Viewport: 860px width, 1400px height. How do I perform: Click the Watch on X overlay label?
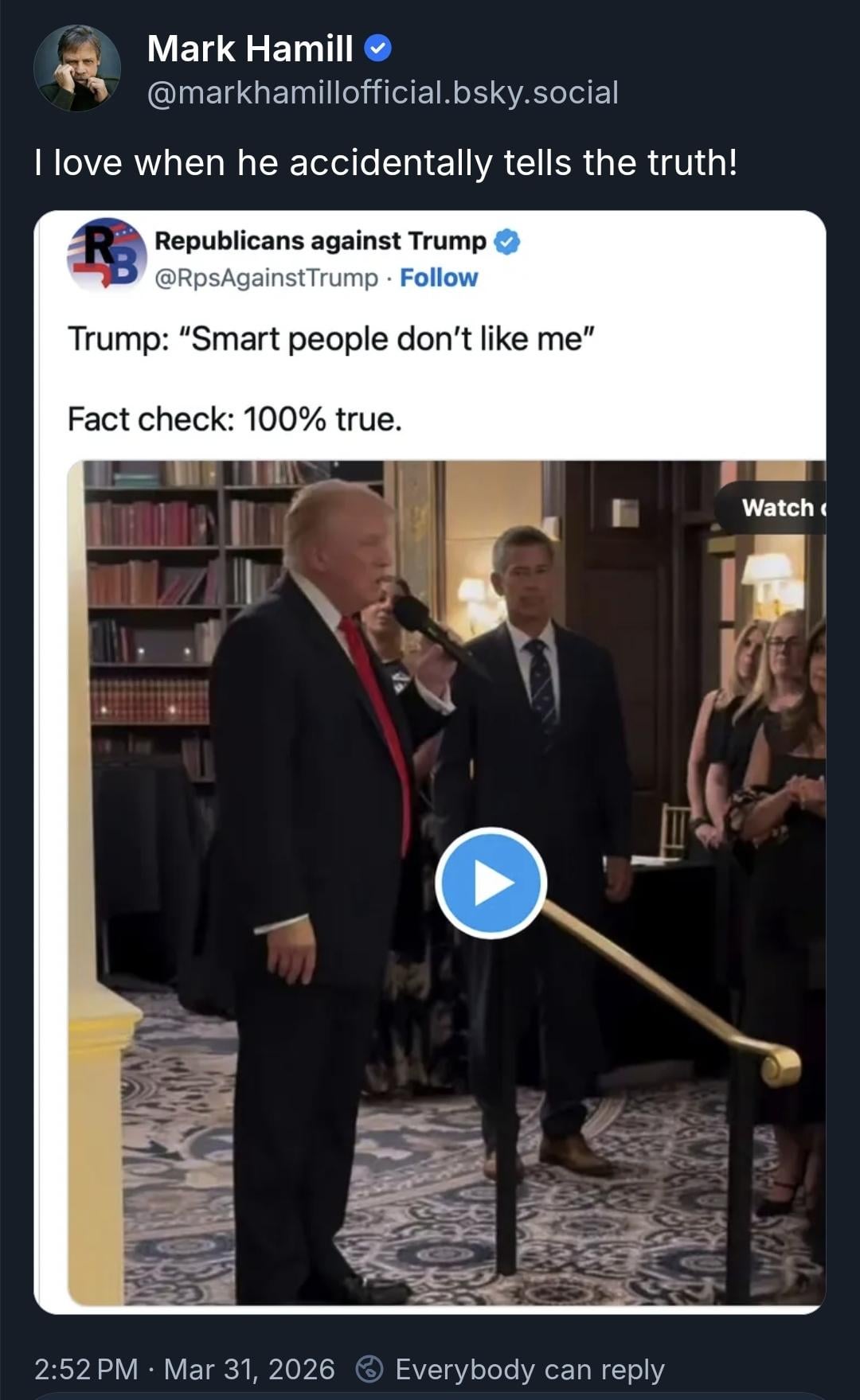pos(770,508)
